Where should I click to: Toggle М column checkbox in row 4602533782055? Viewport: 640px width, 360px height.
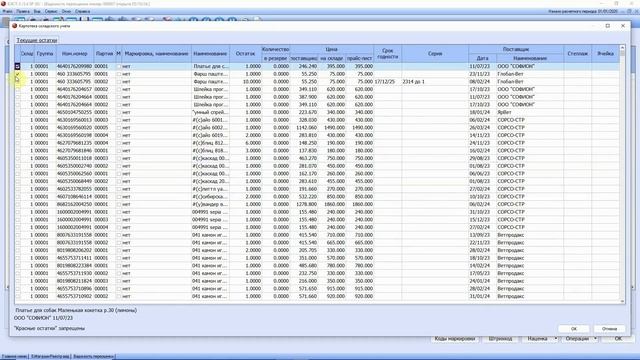tap(119, 189)
